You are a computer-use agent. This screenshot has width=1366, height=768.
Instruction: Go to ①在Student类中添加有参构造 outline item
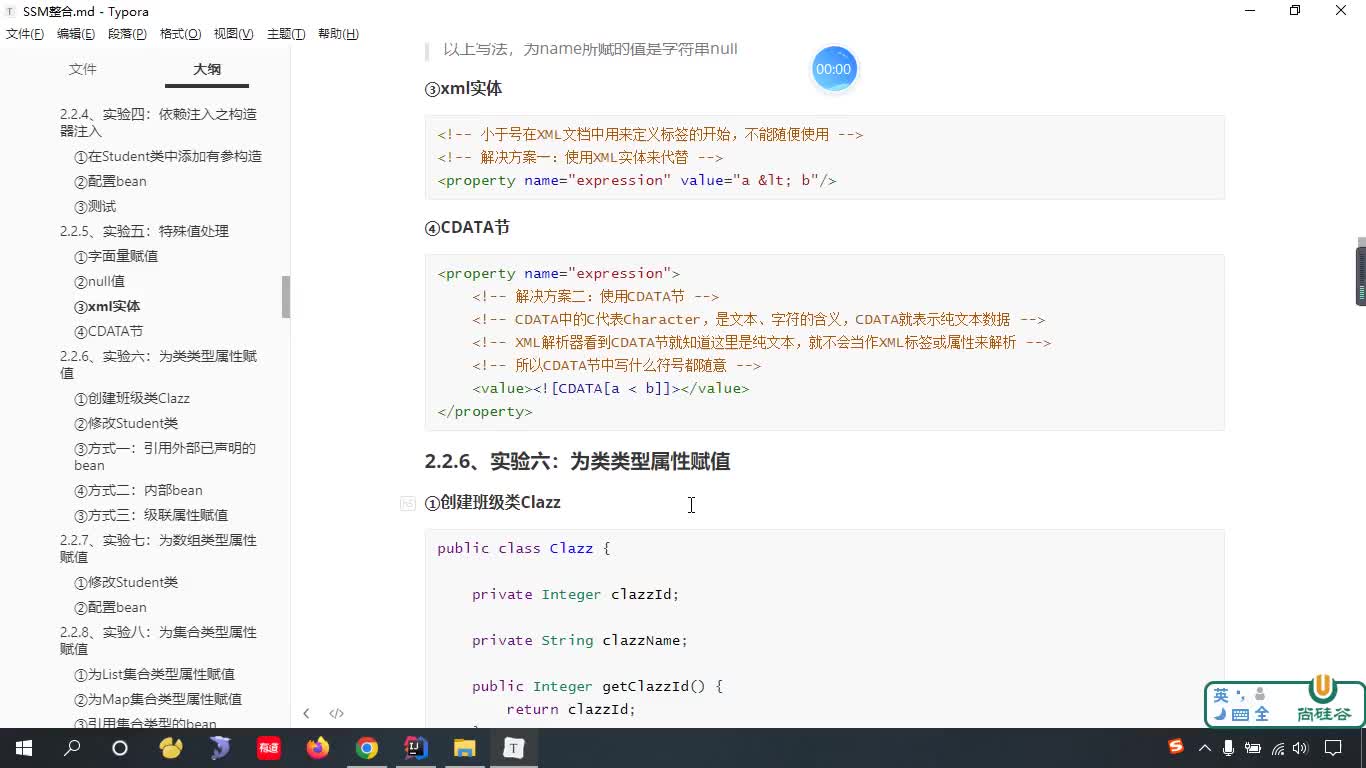168,156
